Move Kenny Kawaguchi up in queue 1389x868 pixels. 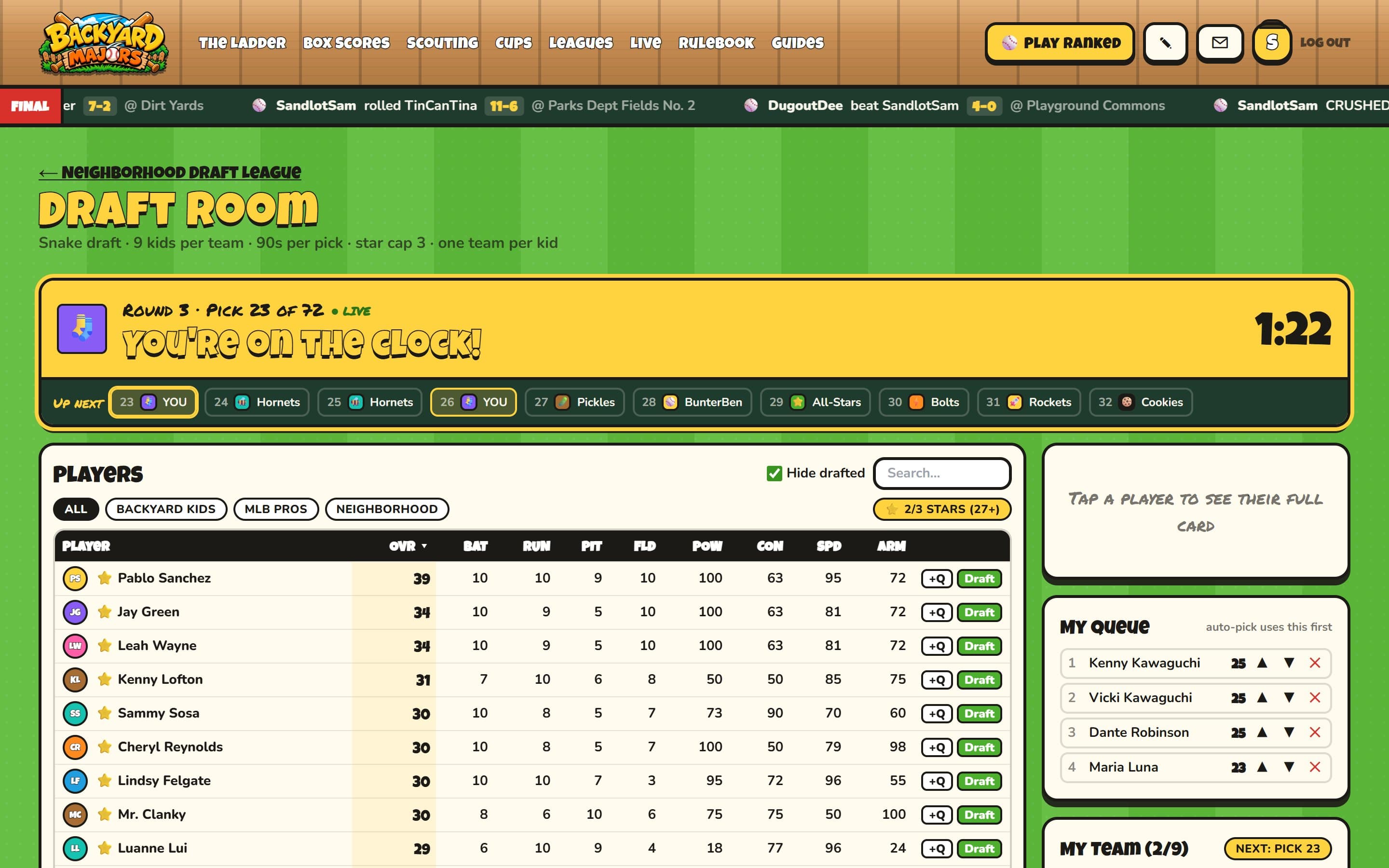[x=1262, y=663]
